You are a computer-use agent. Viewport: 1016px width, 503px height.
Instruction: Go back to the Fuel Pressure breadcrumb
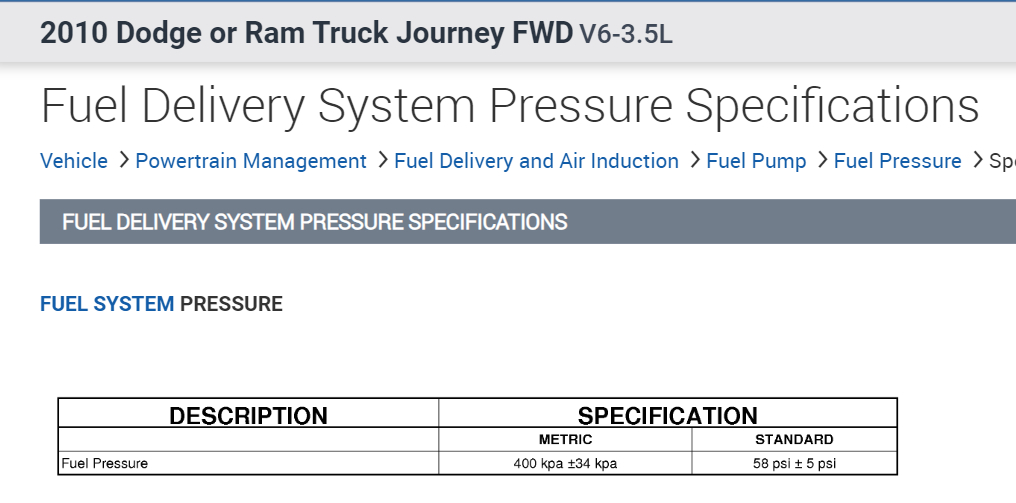pos(897,161)
